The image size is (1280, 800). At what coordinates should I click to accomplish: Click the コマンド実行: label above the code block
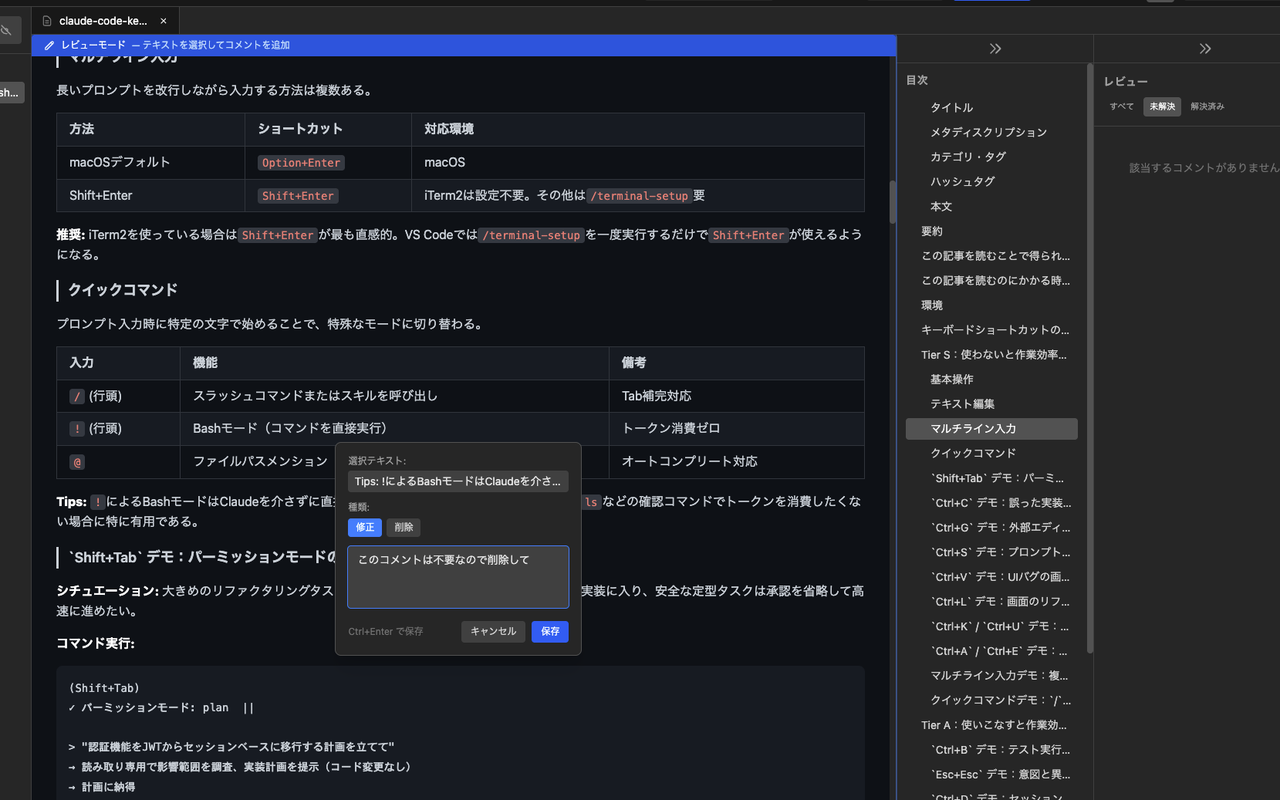tap(96, 643)
